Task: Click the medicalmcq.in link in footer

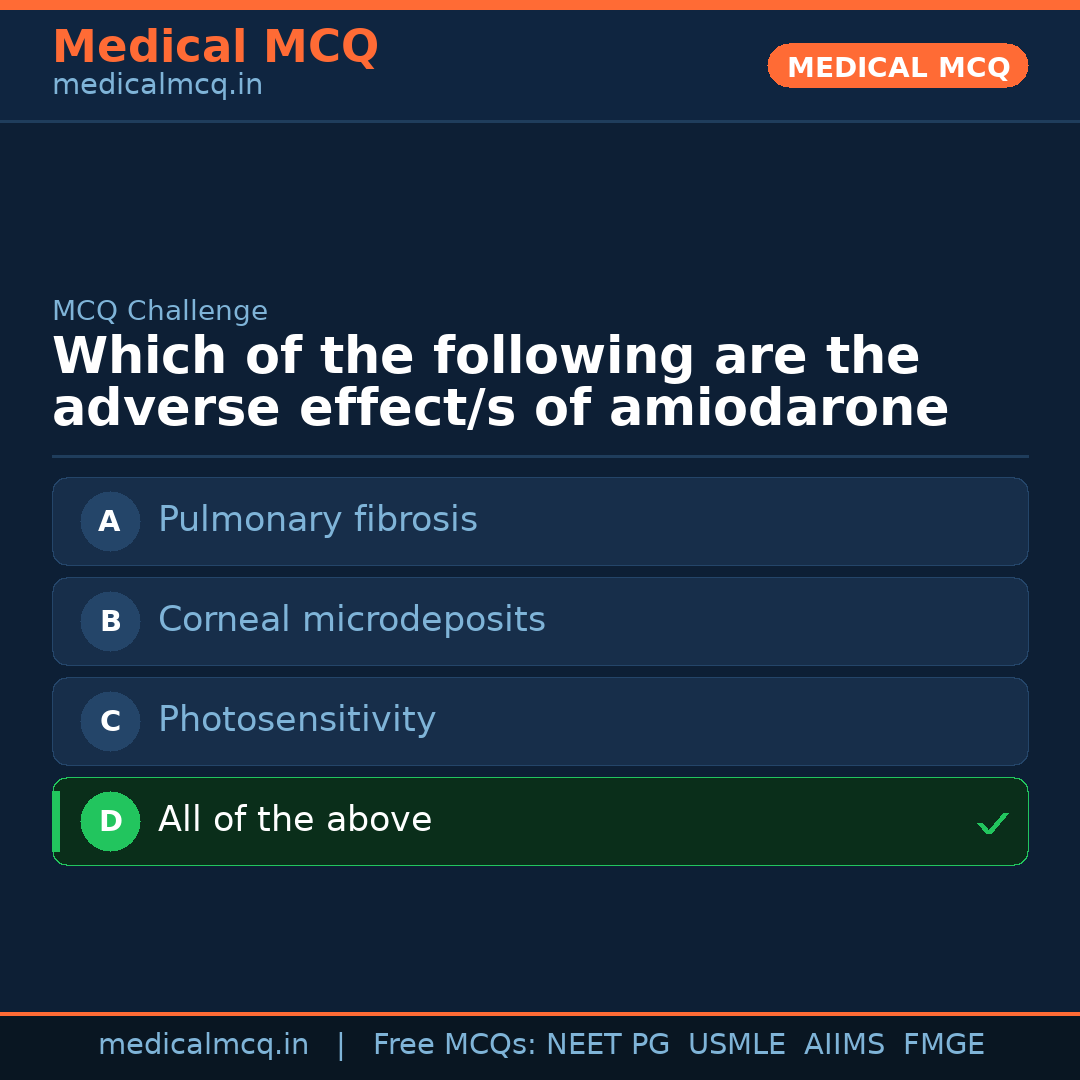Action: (x=204, y=1044)
